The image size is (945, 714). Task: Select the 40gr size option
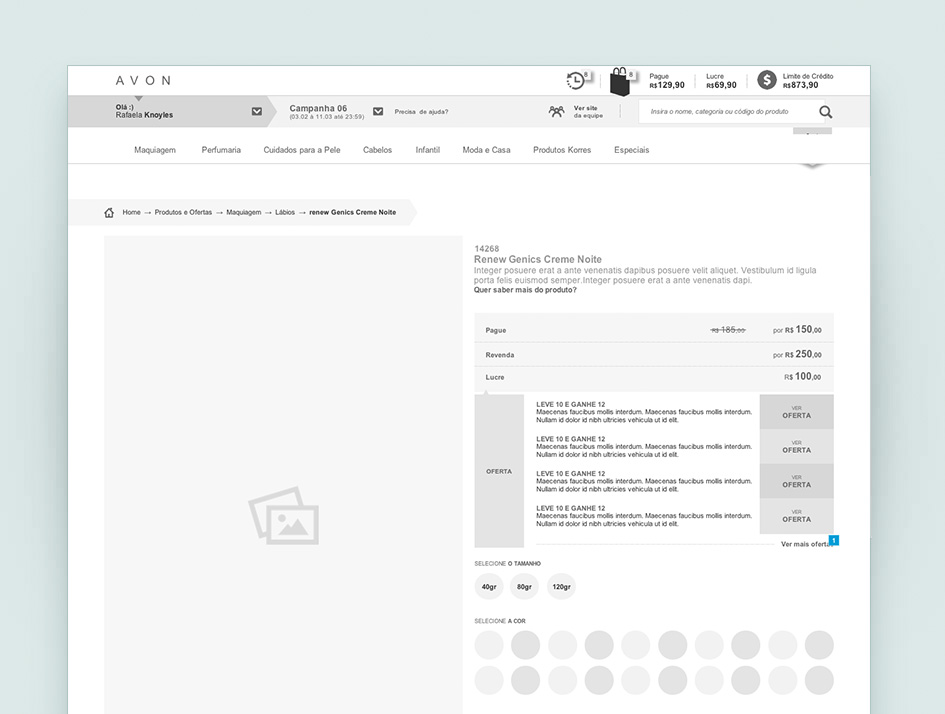pyautogui.click(x=489, y=587)
